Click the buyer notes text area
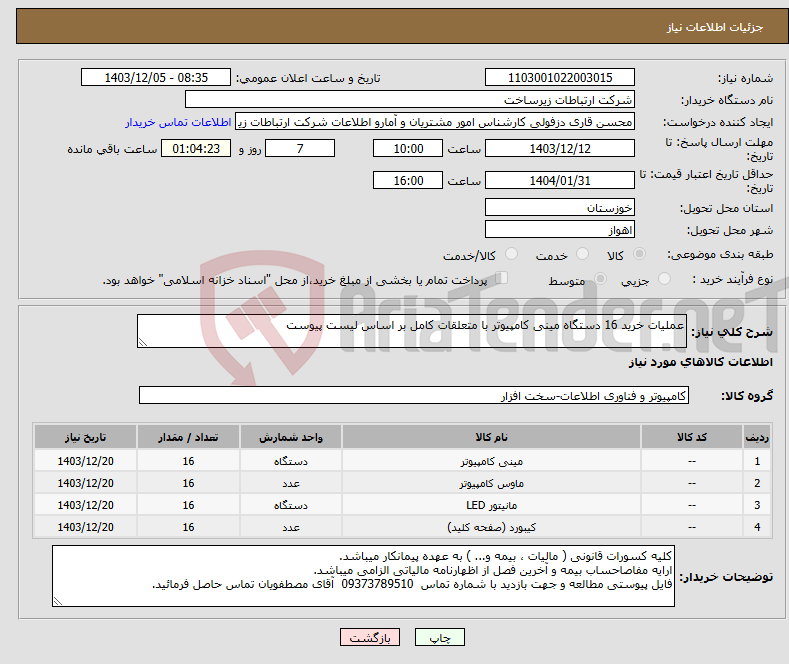This screenshot has height=664, width=789. coord(363,576)
